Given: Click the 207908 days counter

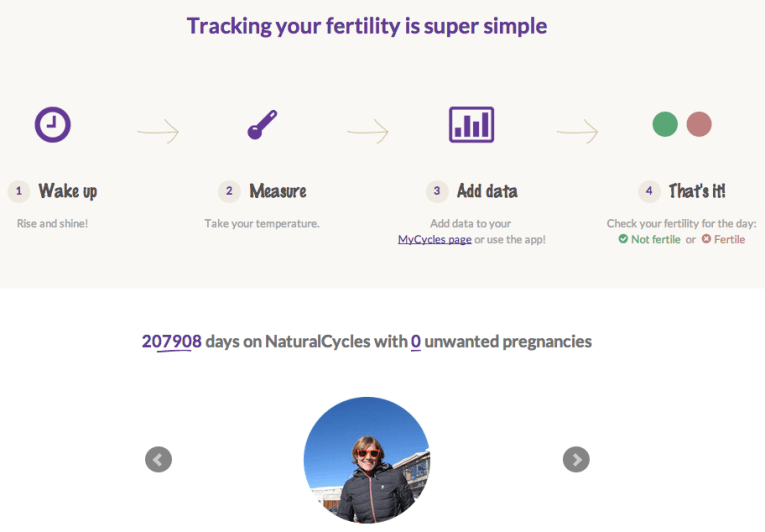Looking at the screenshot, I should (172, 341).
